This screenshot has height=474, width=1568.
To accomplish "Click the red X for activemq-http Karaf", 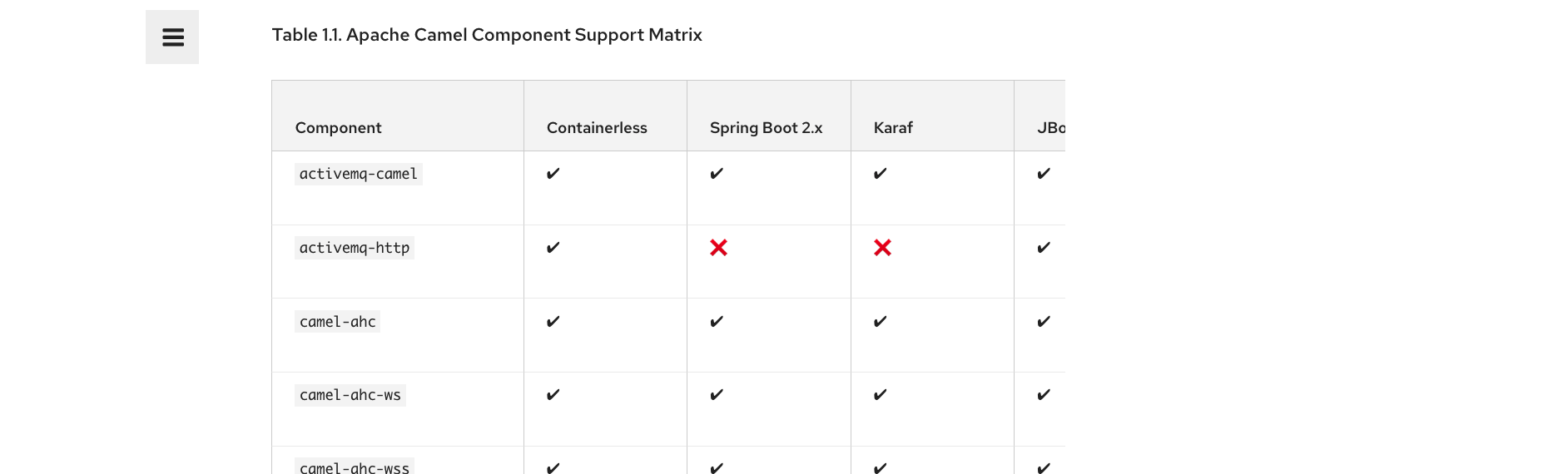I will pos(882,248).
